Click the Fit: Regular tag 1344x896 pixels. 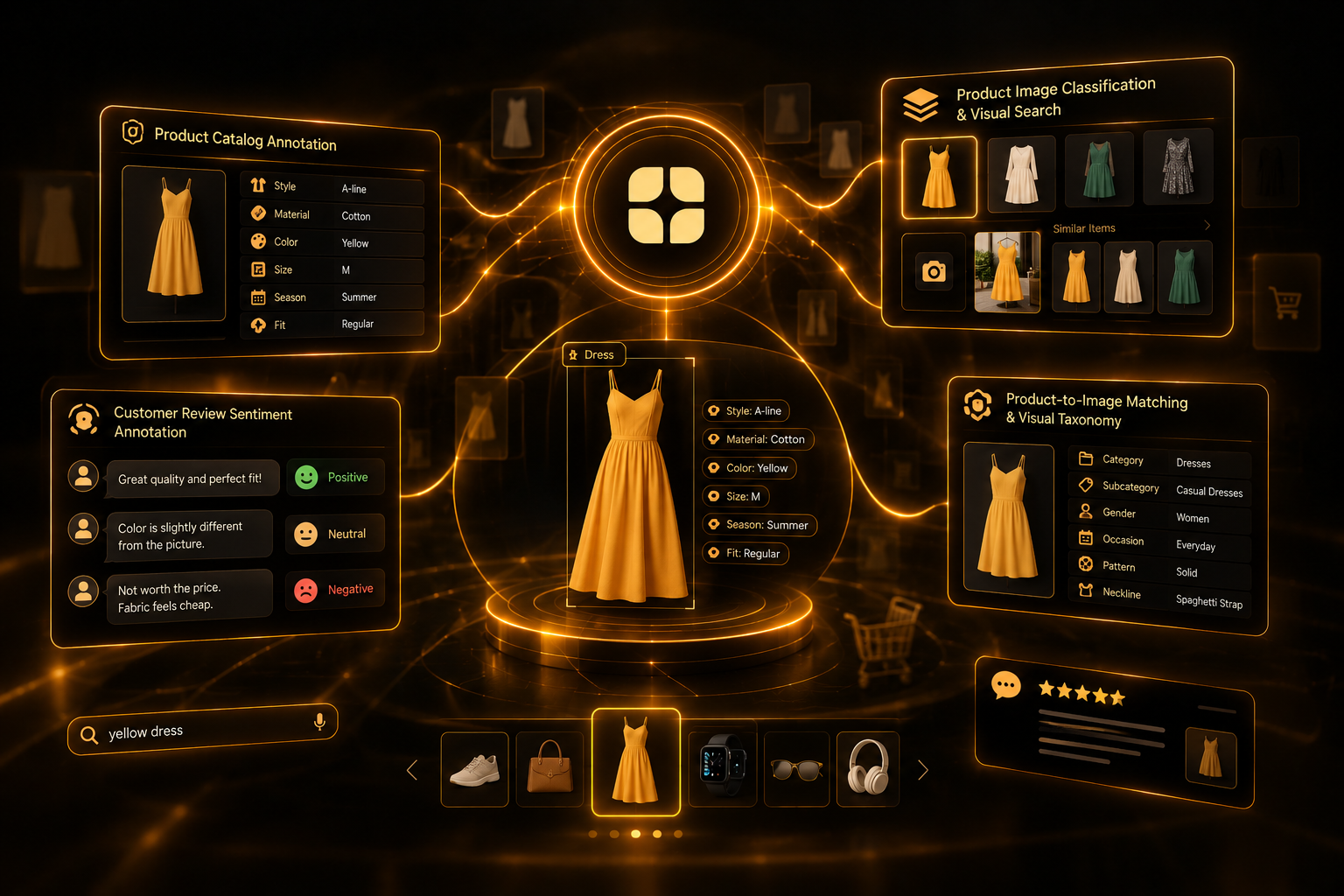(x=746, y=554)
